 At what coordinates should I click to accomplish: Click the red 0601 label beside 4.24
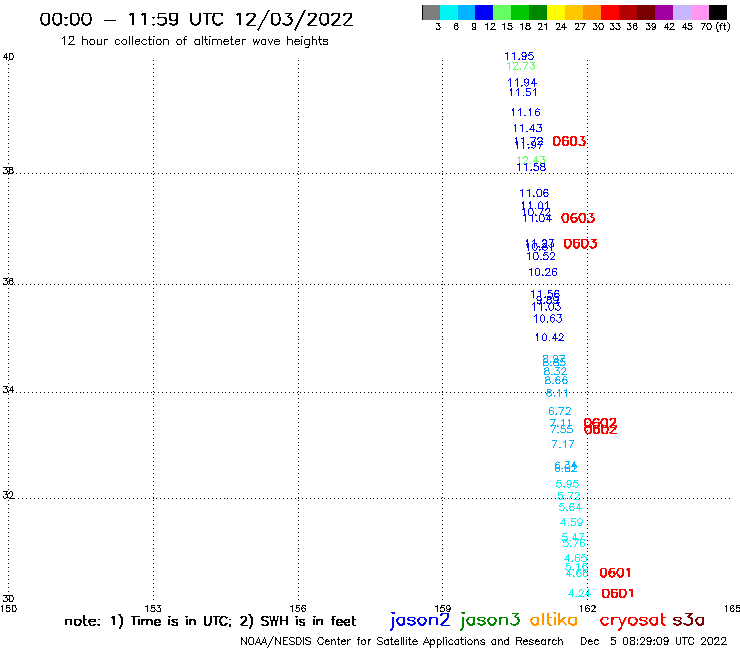(618, 593)
